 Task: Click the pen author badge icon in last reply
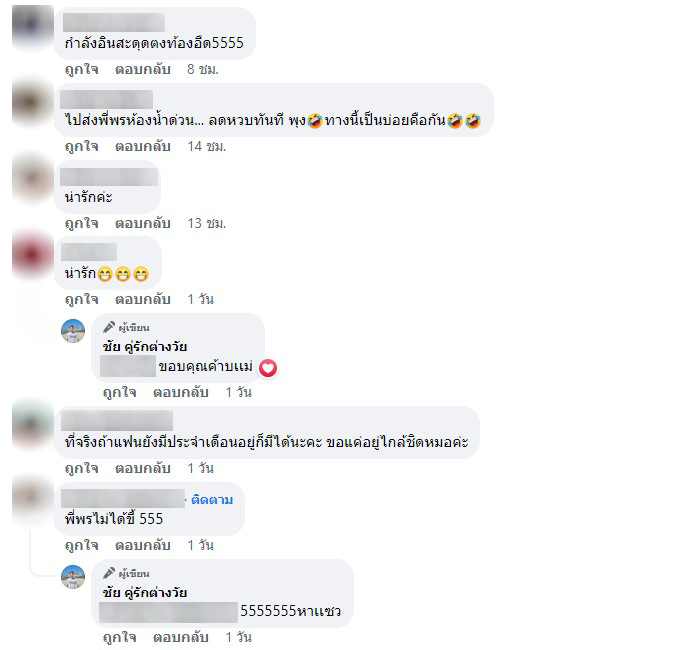109,573
